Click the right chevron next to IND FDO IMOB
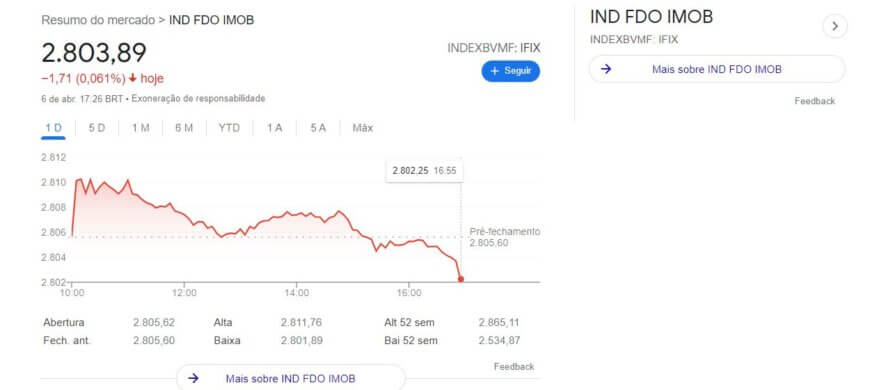This screenshot has width=895, height=390. pos(834,26)
